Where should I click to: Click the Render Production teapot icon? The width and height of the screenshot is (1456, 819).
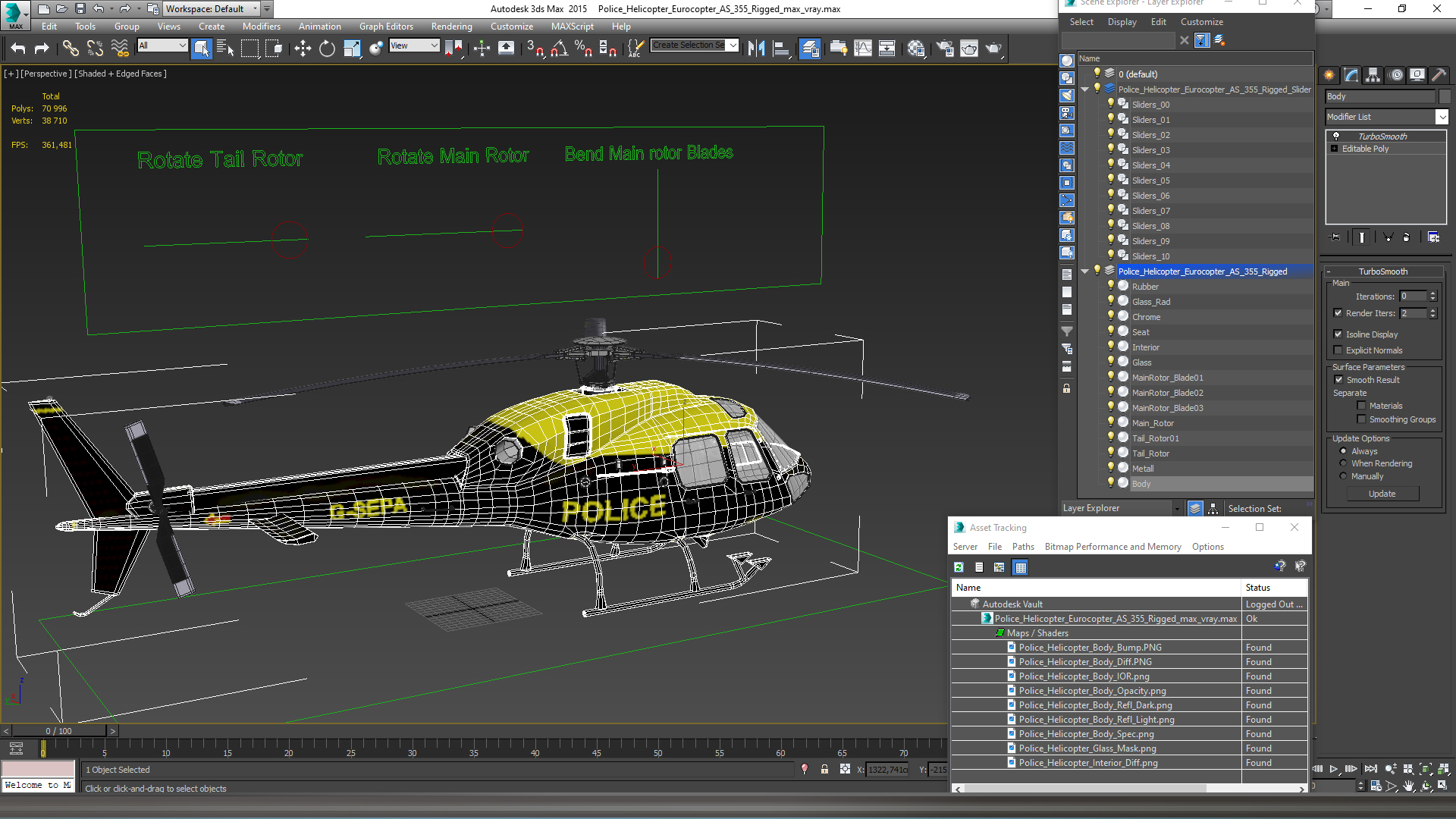993,49
